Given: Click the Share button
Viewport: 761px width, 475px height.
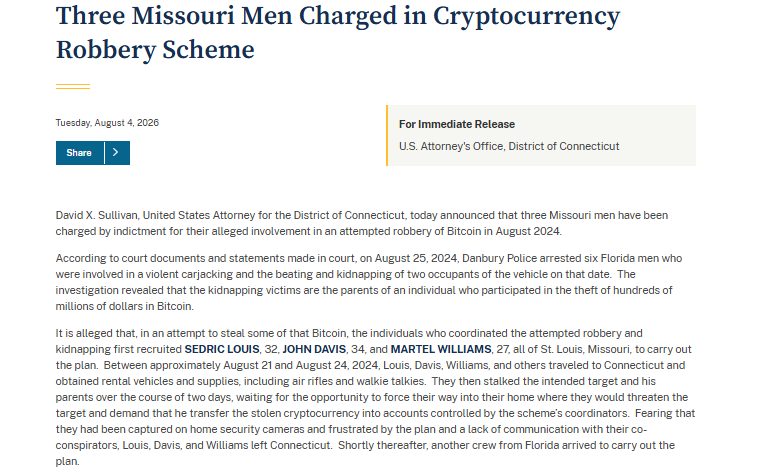Looking at the screenshot, I should coord(79,153).
